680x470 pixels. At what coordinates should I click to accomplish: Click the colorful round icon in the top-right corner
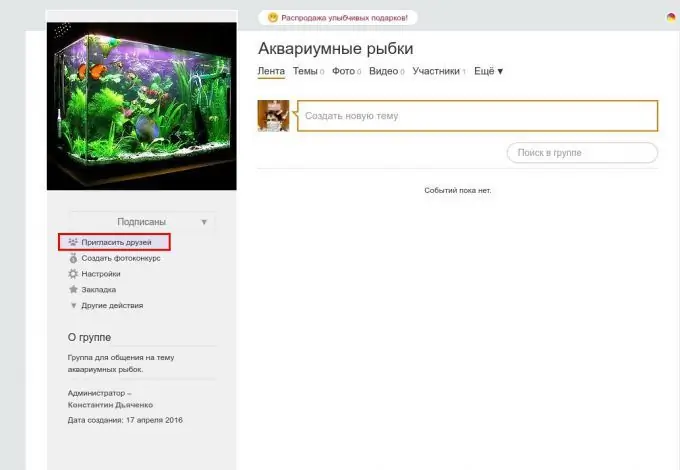pyautogui.click(x=671, y=18)
